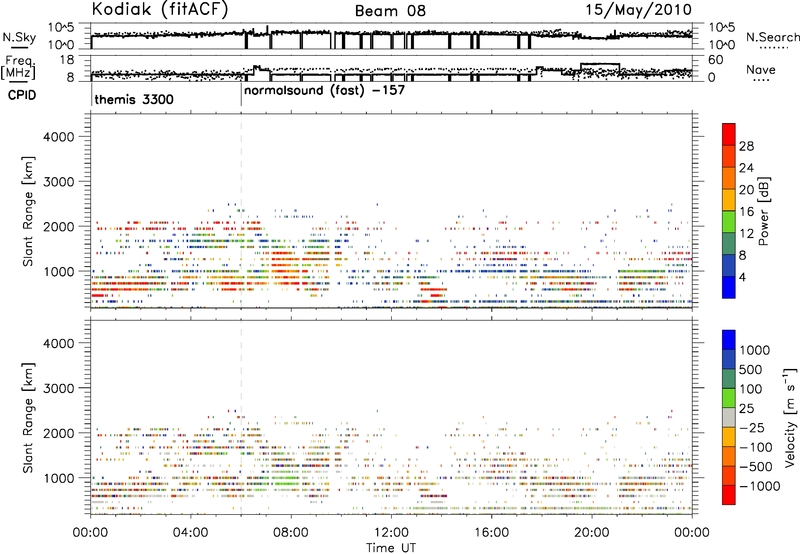Click the 'normalsound (fast) -157' text

click(324, 91)
